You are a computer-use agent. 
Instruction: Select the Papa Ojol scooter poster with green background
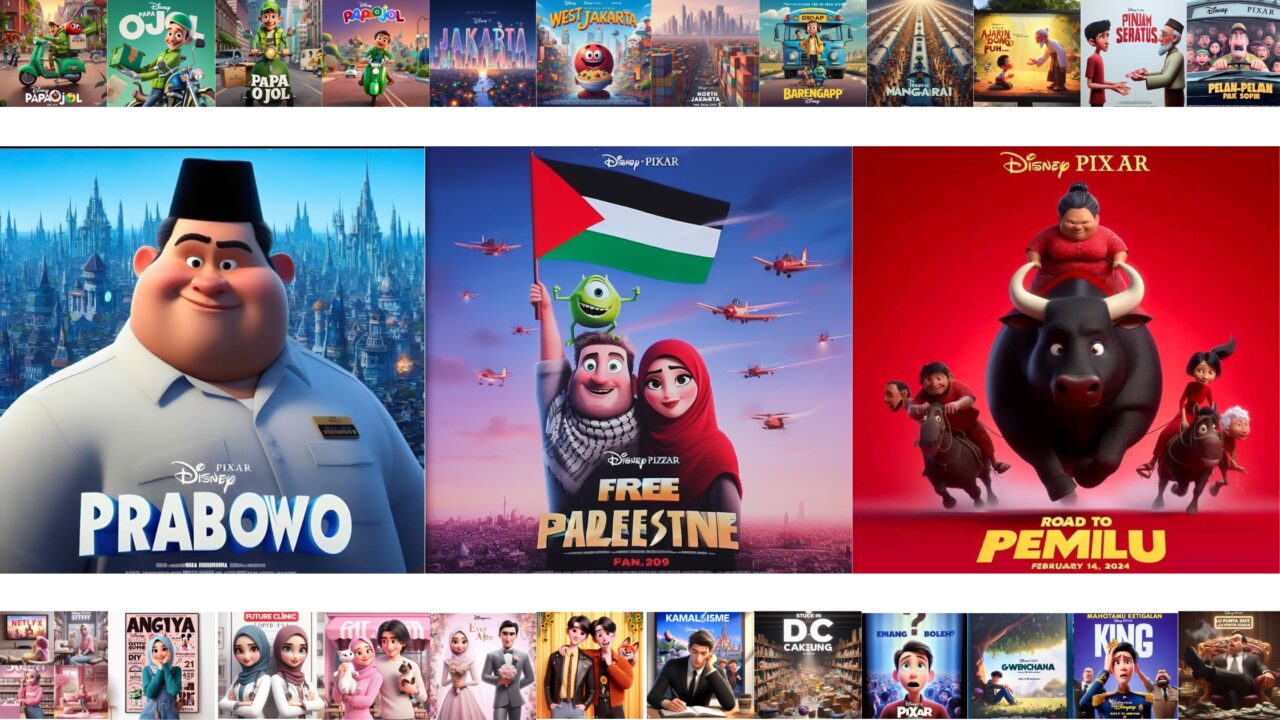point(161,53)
